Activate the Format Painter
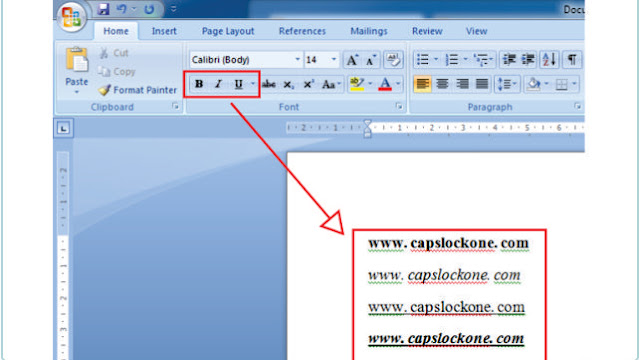This screenshot has height=360, width=640. tap(138, 90)
